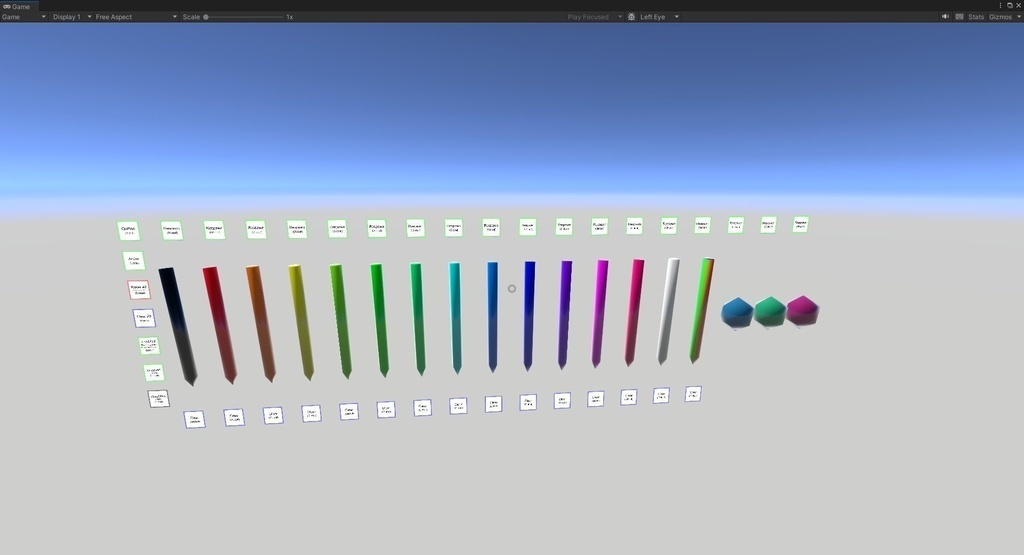Click green-bordered button above the gradient pen
This screenshot has width=1024, height=555.
click(703, 225)
